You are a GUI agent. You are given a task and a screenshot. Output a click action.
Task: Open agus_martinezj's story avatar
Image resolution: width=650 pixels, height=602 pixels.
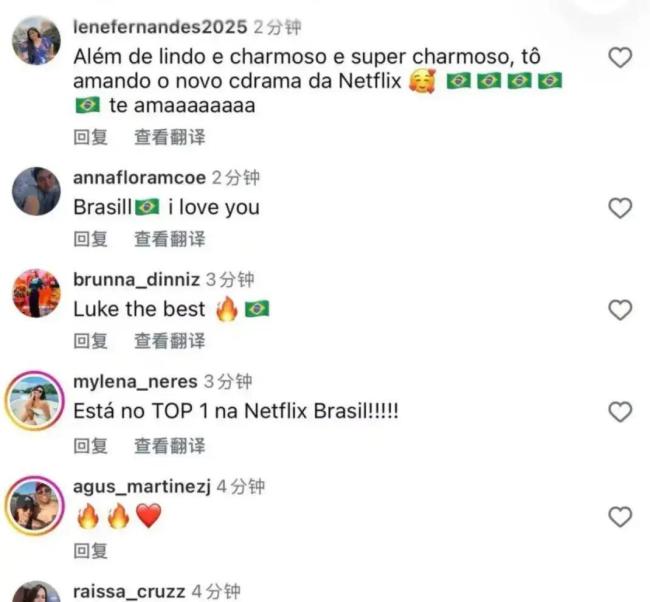tap(35, 505)
